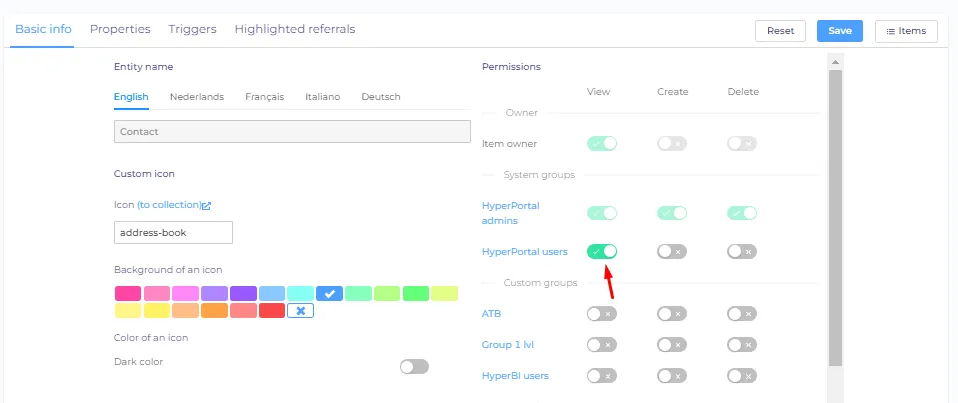958x403 pixels.
Task: Enable View permission for ATB group
Action: pos(602,314)
